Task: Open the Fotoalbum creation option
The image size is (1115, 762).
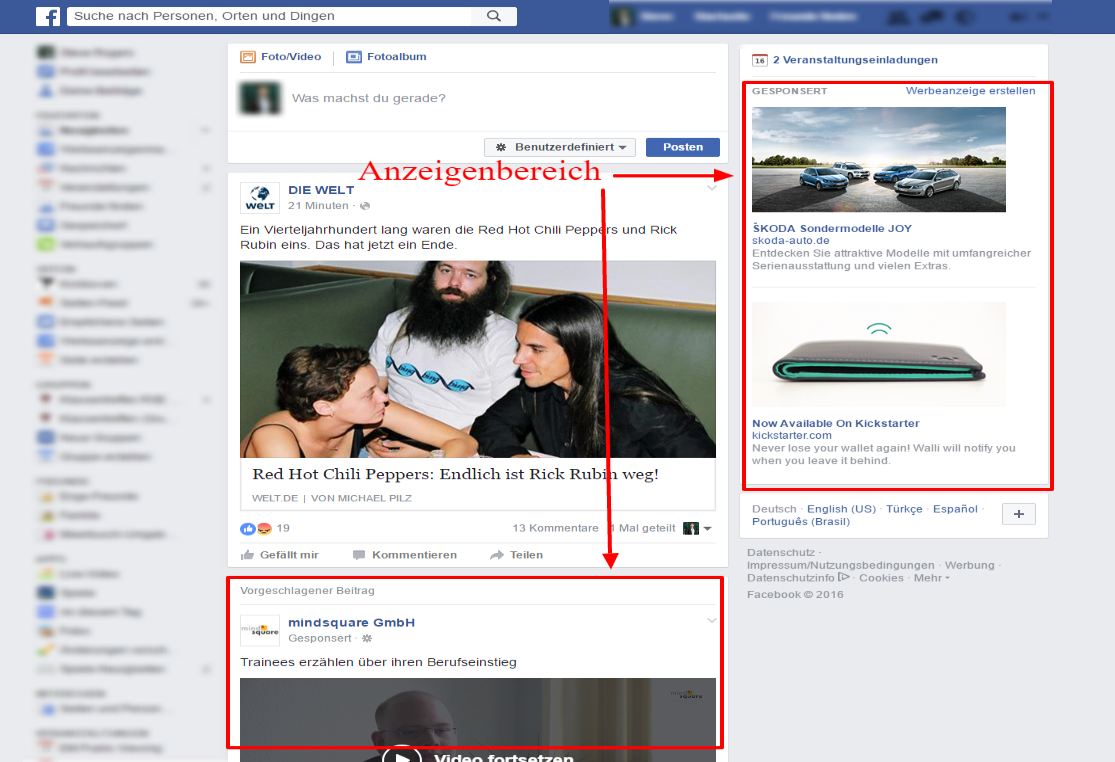Action: click(x=386, y=57)
